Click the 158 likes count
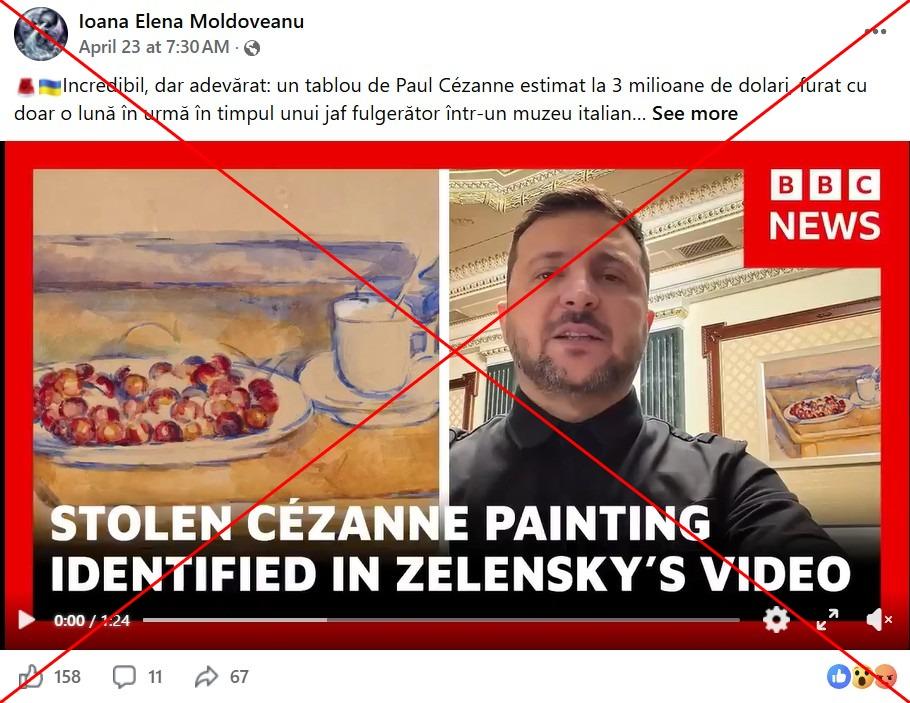Viewport: 910px width, 703px height. 67,677
